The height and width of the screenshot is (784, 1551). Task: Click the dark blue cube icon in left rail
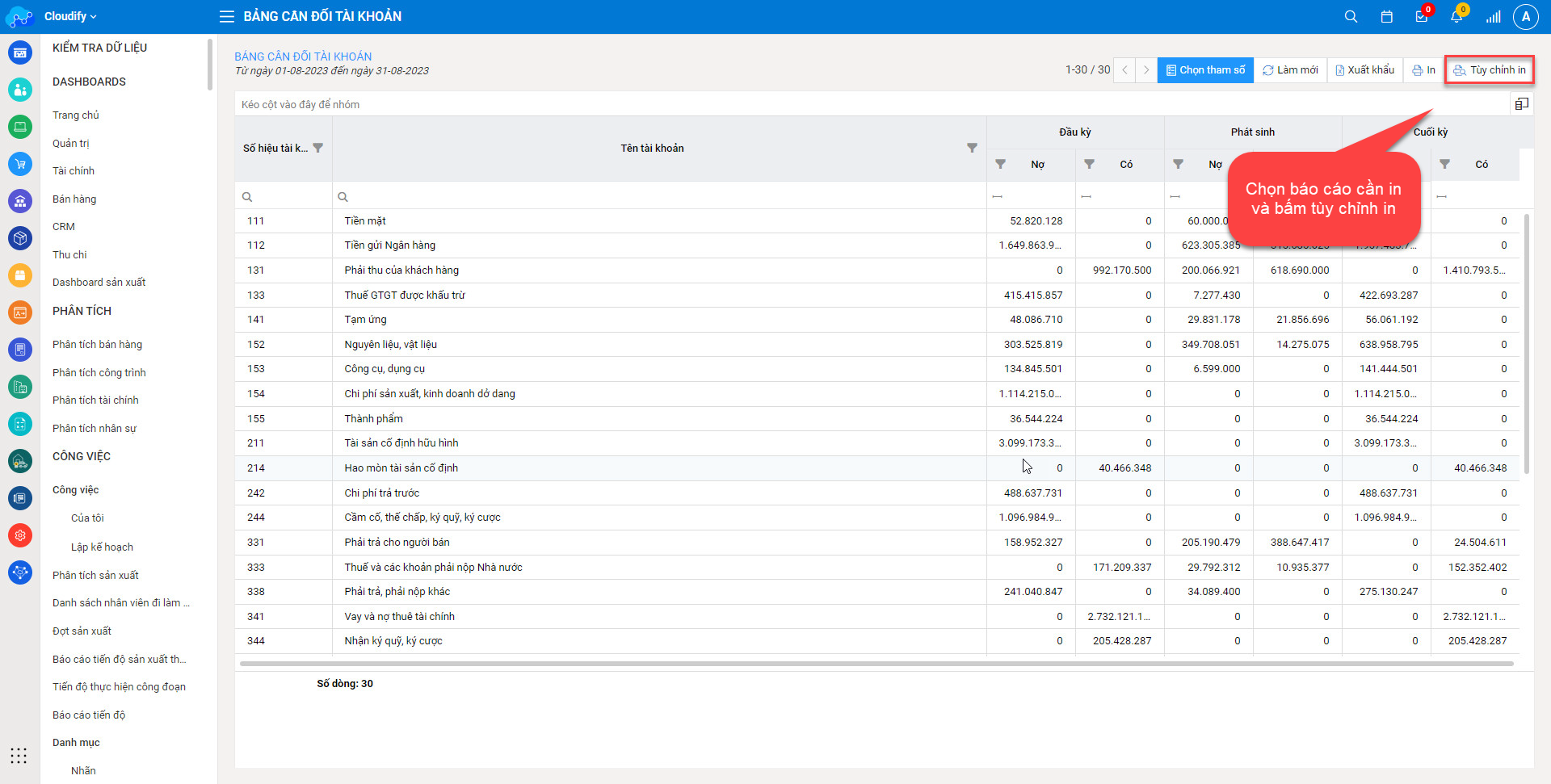20,238
